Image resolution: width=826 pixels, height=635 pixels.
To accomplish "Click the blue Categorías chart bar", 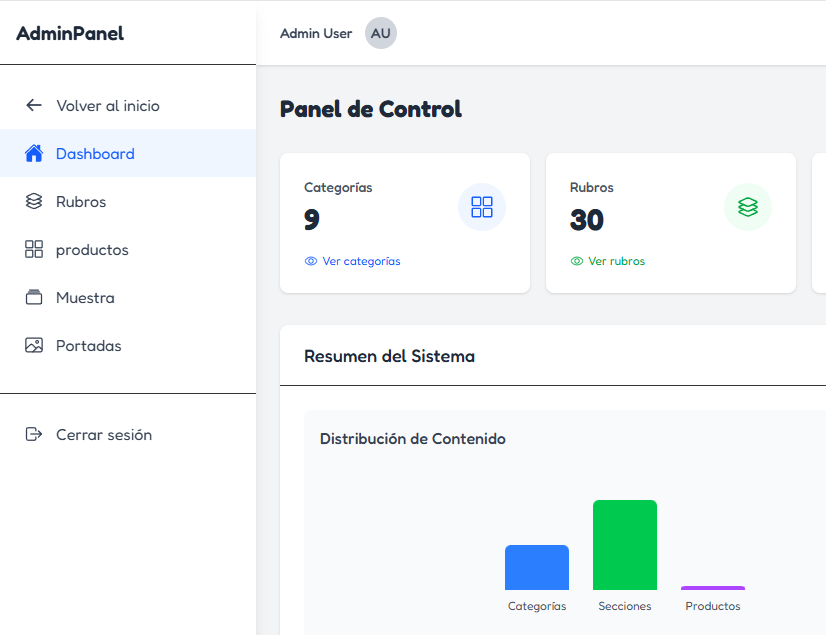I will click(x=537, y=568).
